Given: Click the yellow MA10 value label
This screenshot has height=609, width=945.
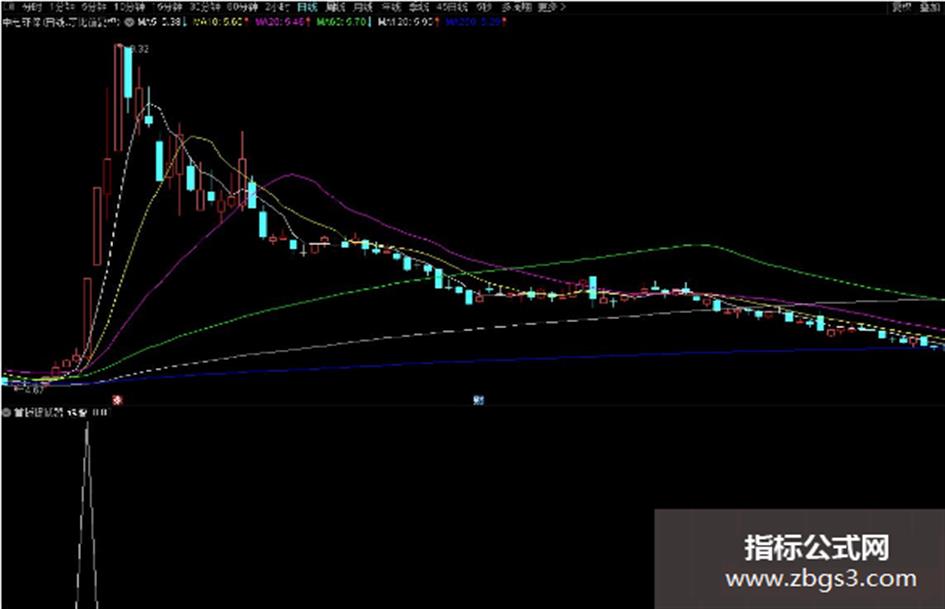Looking at the screenshot, I should pos(219,22).
